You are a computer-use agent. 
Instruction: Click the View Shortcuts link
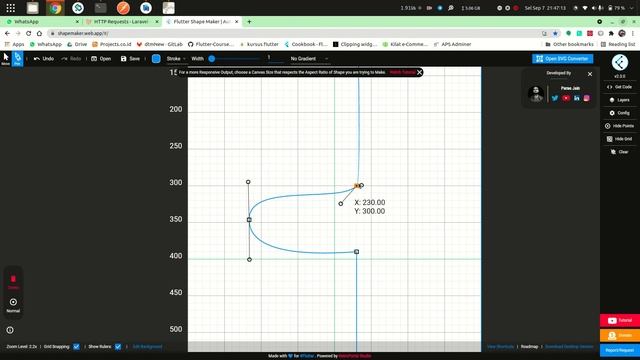coord(500,347)
